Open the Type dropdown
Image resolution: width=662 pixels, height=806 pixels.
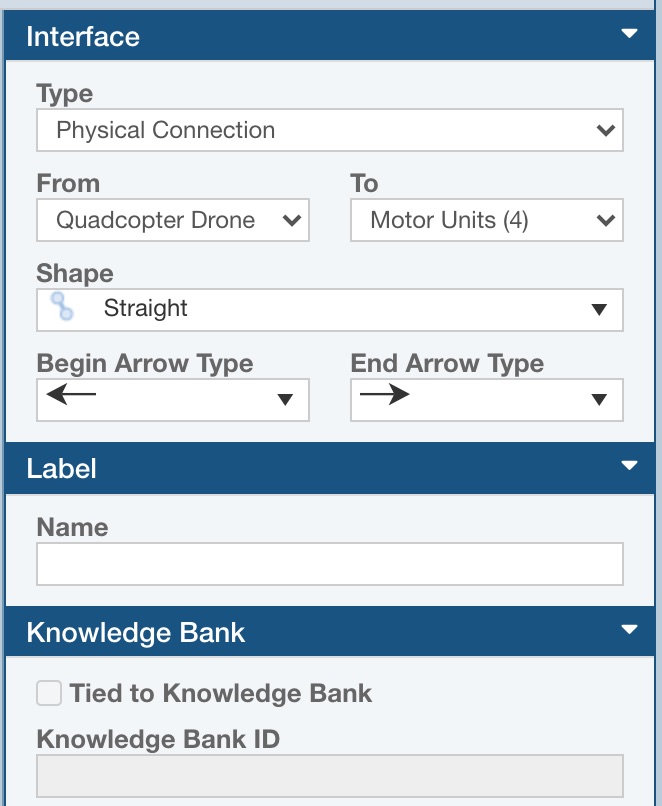pos(329,130)
